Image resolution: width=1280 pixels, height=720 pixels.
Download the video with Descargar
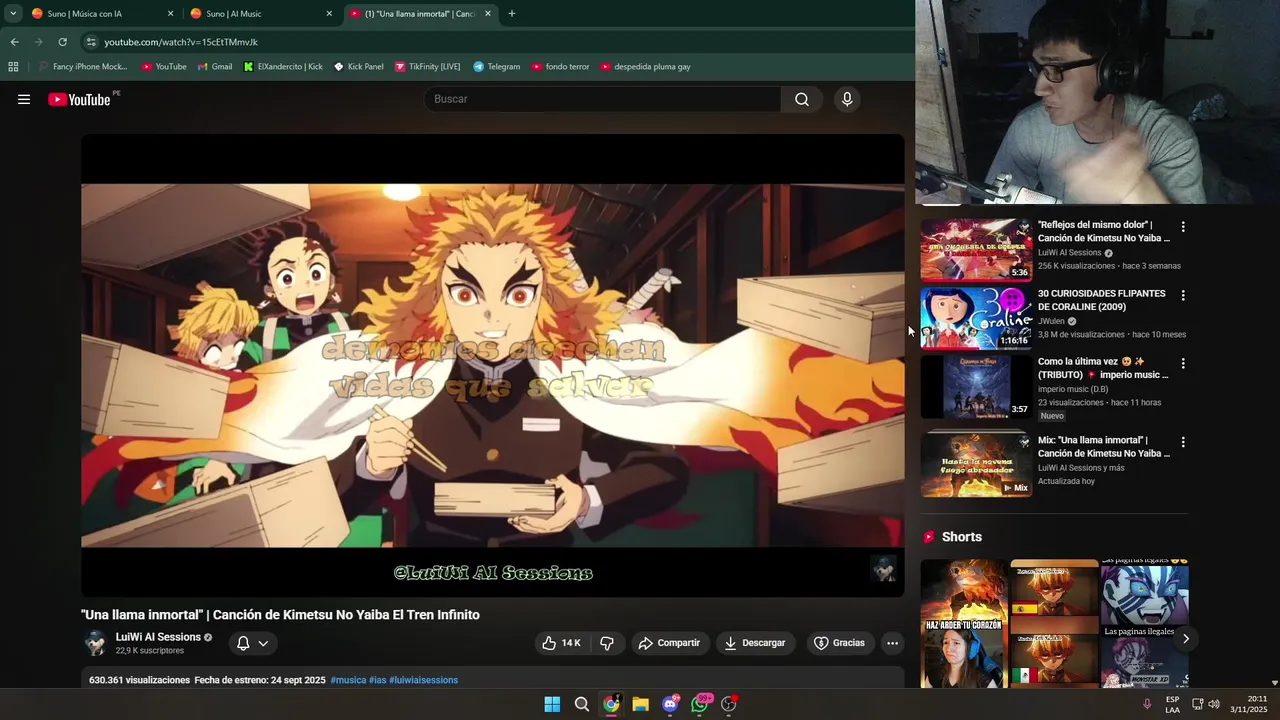point(756,643)
